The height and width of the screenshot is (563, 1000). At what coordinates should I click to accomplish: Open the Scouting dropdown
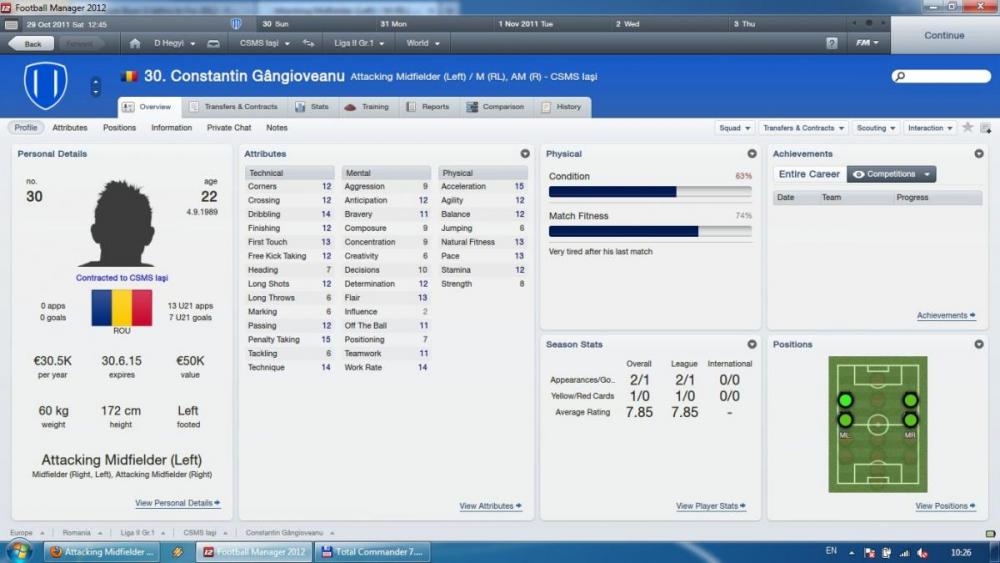876,128
